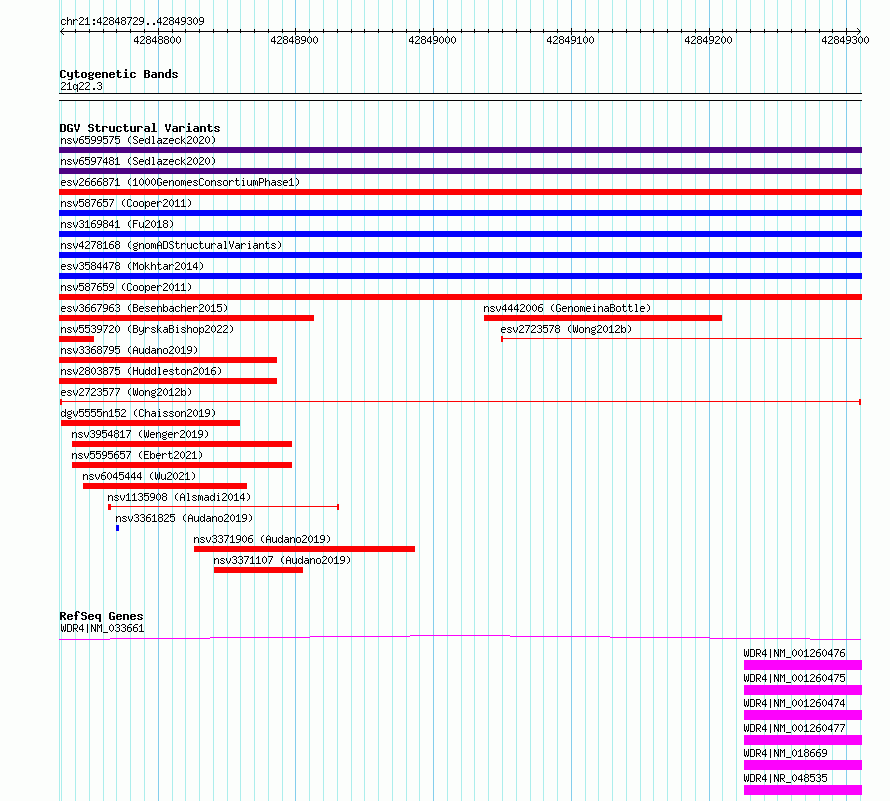
Task: Click the blue bar under esv3584478
Action: (x=460, y=276)
